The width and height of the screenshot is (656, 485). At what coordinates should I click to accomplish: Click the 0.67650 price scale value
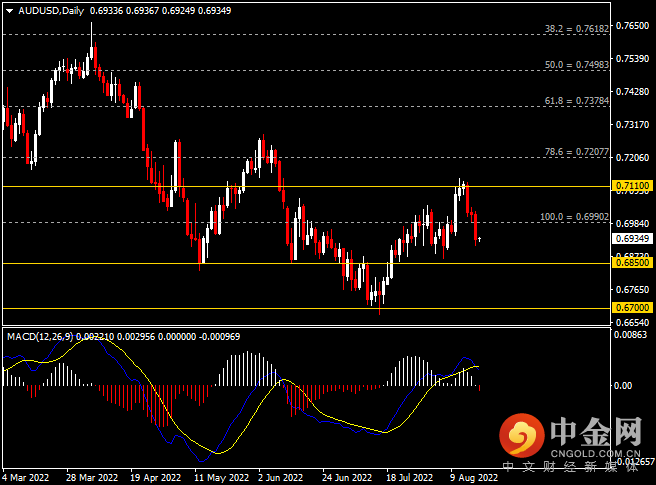pyautogui.click(x=632, y=290)
